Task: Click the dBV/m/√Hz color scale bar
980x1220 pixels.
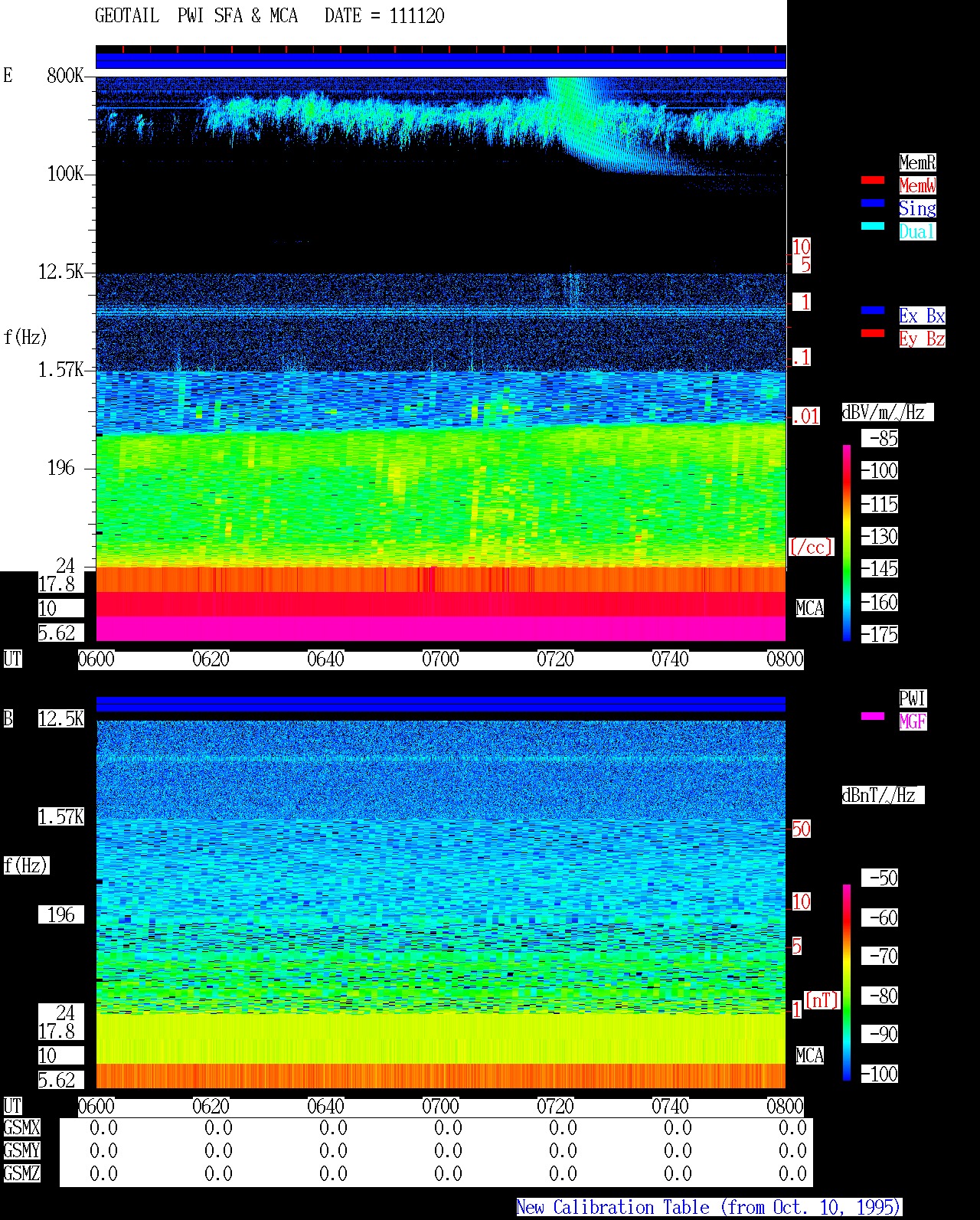Action: tap(847, 542)
